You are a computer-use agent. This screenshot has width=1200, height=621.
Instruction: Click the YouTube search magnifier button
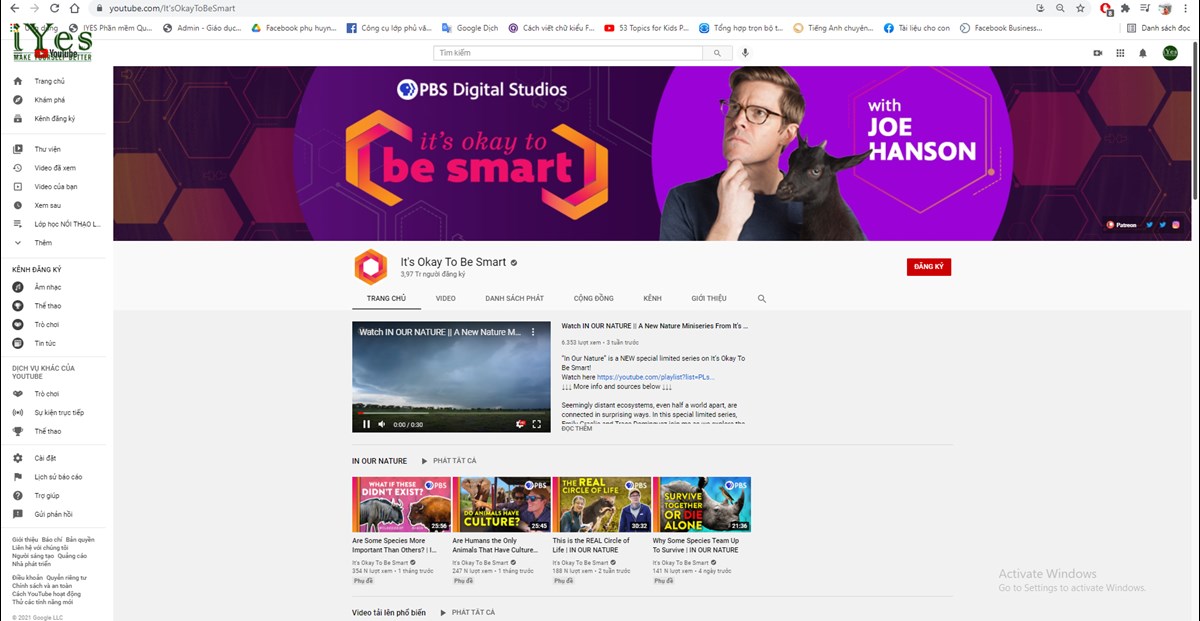(717, 53)
